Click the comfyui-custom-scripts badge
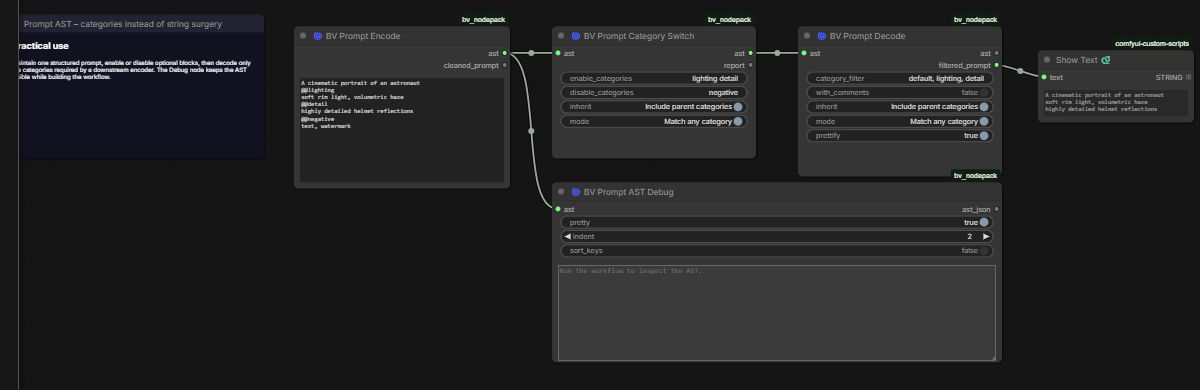This screenshot has width=1200, height=390. 1153,44
